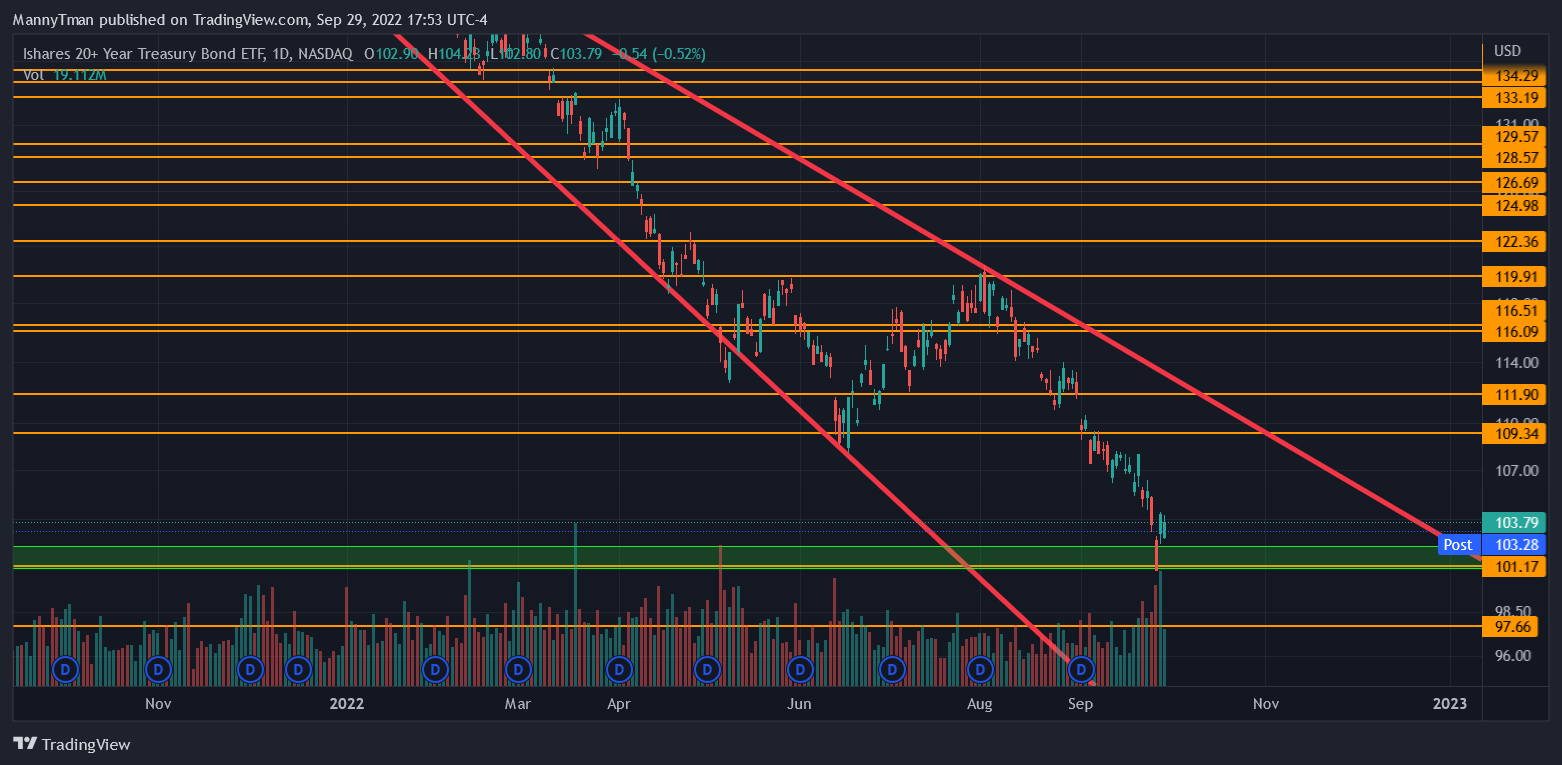
Task: Click the 128.57 price level label
Action: pos(1514,158)
